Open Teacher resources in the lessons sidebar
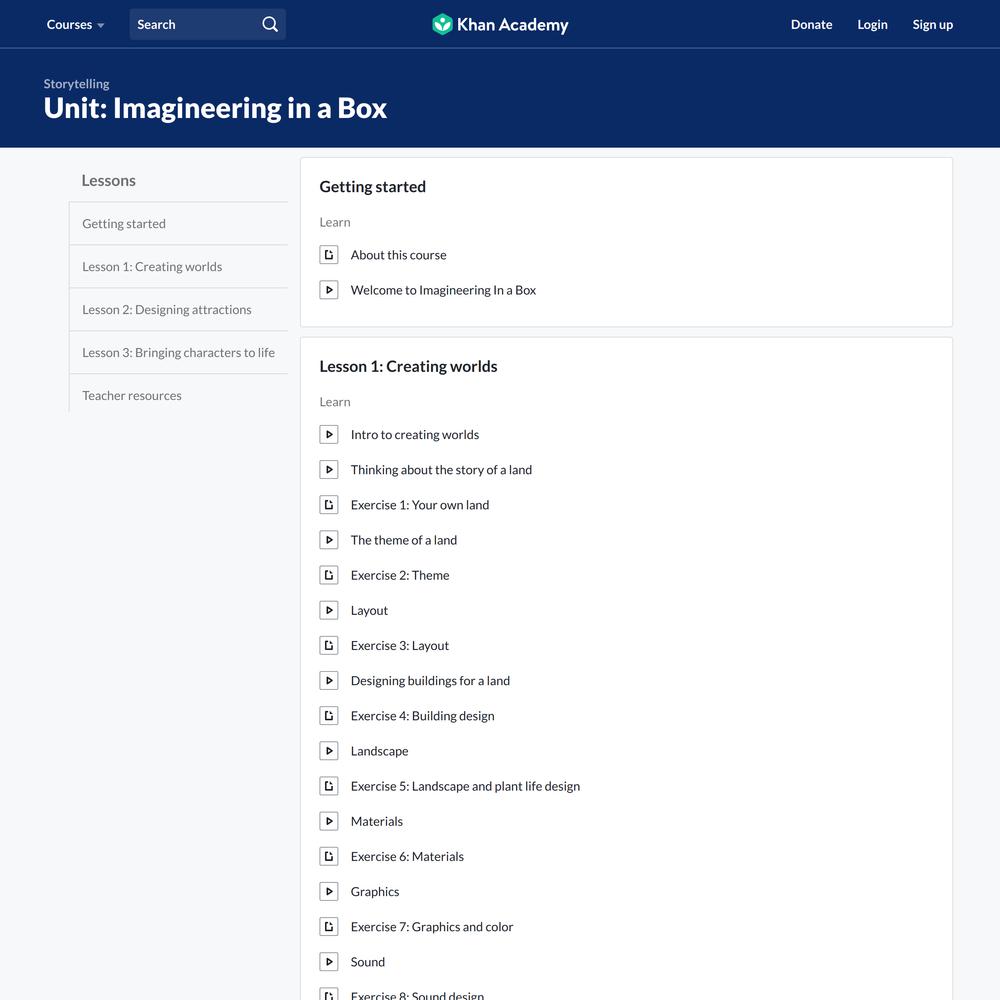 (x=132, y=396)
